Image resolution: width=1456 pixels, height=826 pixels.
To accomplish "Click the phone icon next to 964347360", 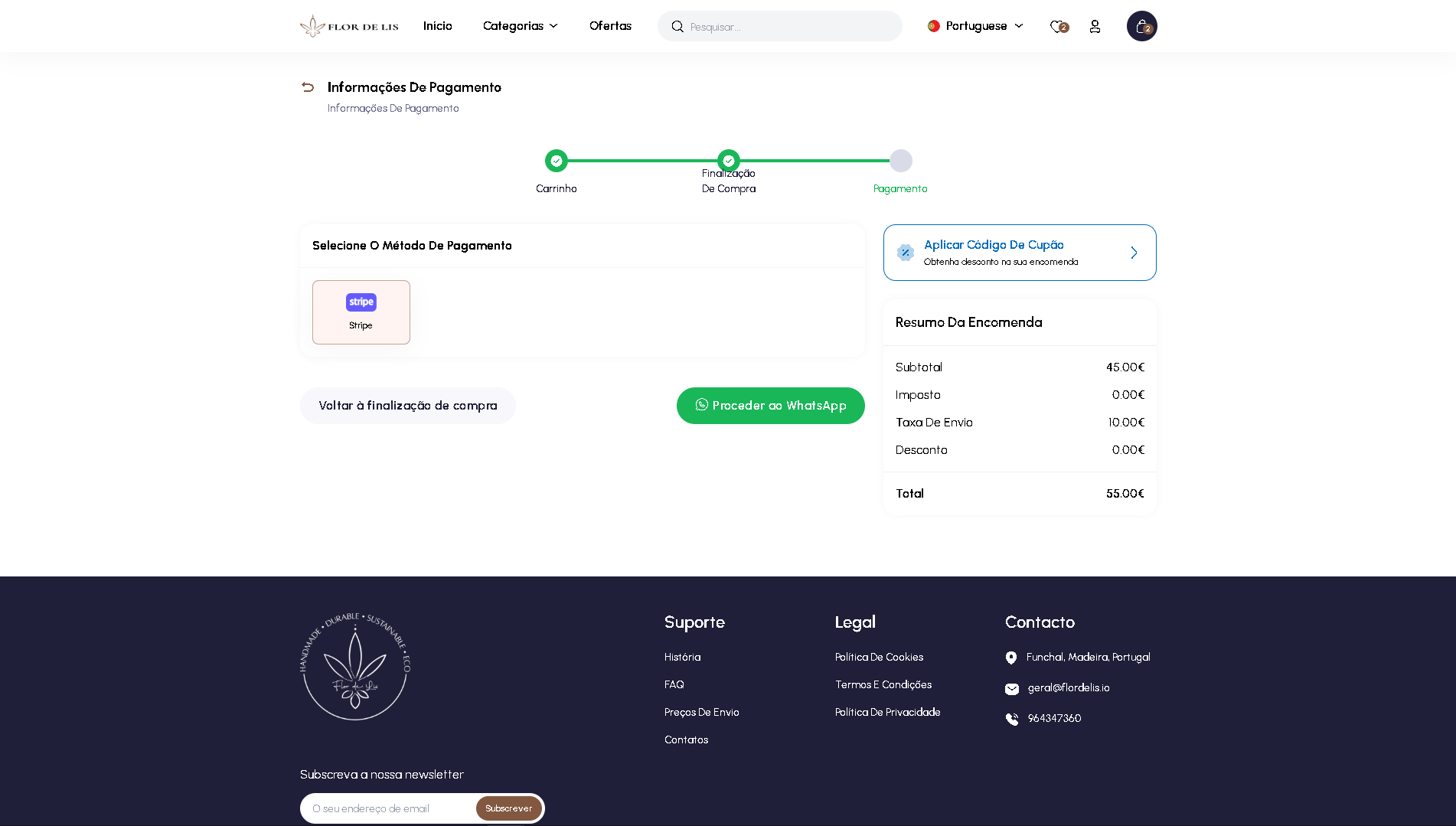I will point(1012,718).
